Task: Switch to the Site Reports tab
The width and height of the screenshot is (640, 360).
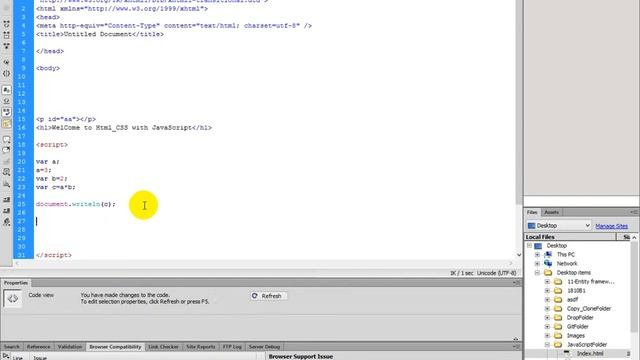Action: (200, 347)
